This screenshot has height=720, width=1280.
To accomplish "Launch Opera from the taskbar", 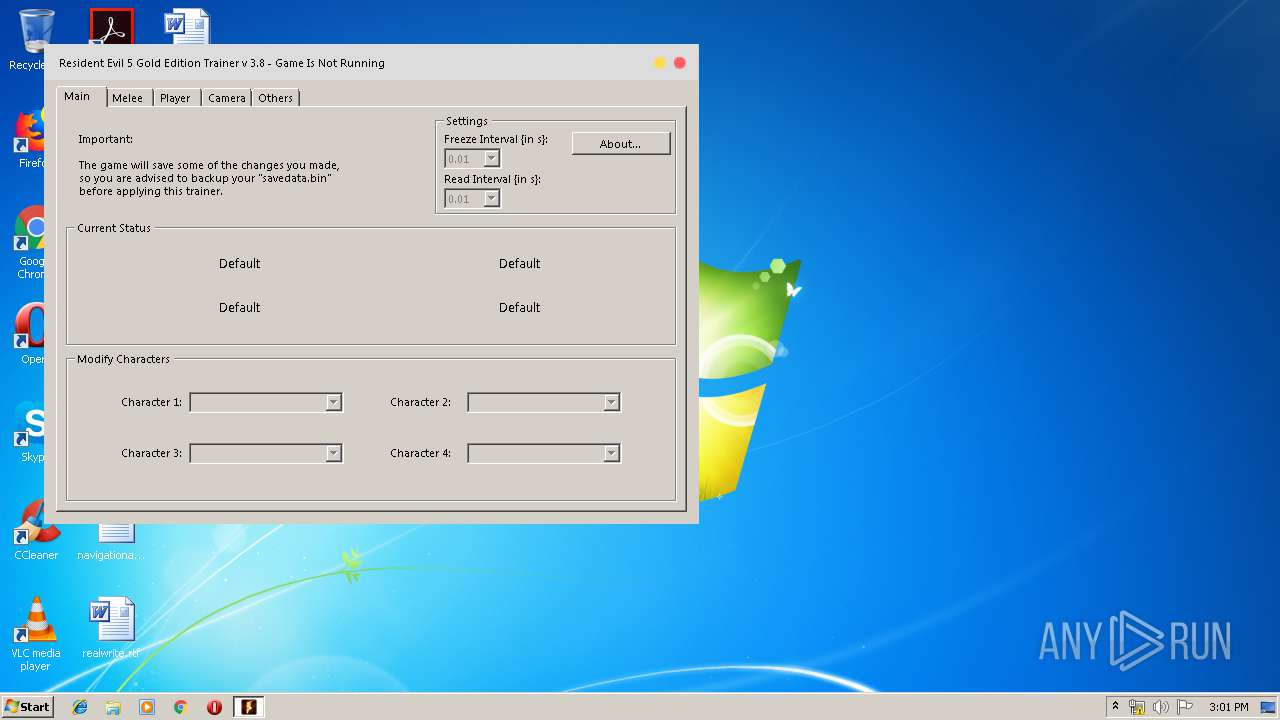I will [214, 707].
